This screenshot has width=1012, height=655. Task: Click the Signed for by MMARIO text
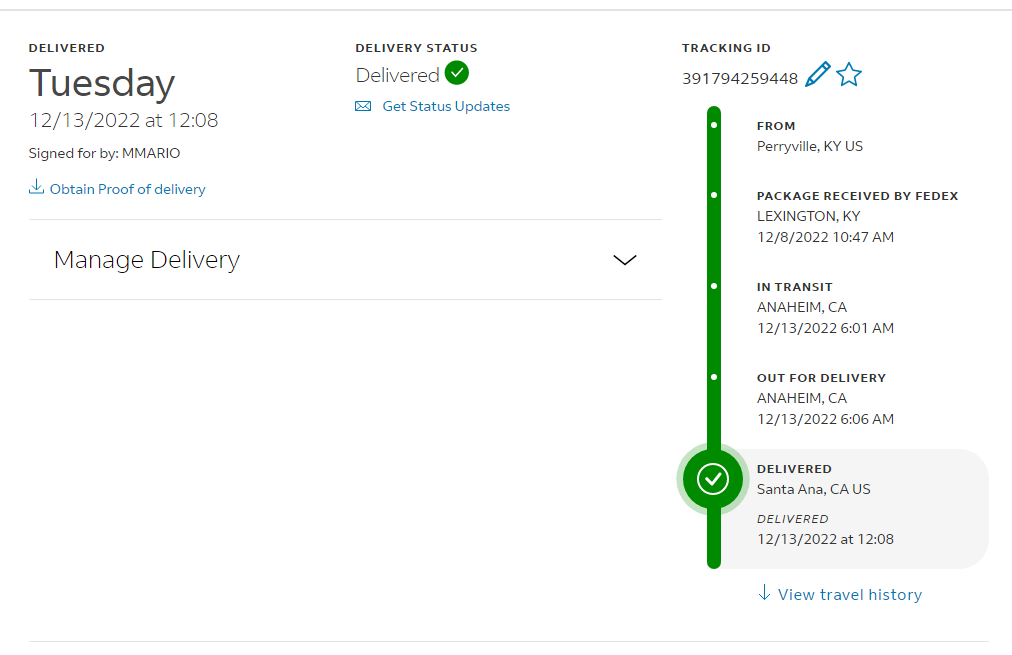(105, 153)
